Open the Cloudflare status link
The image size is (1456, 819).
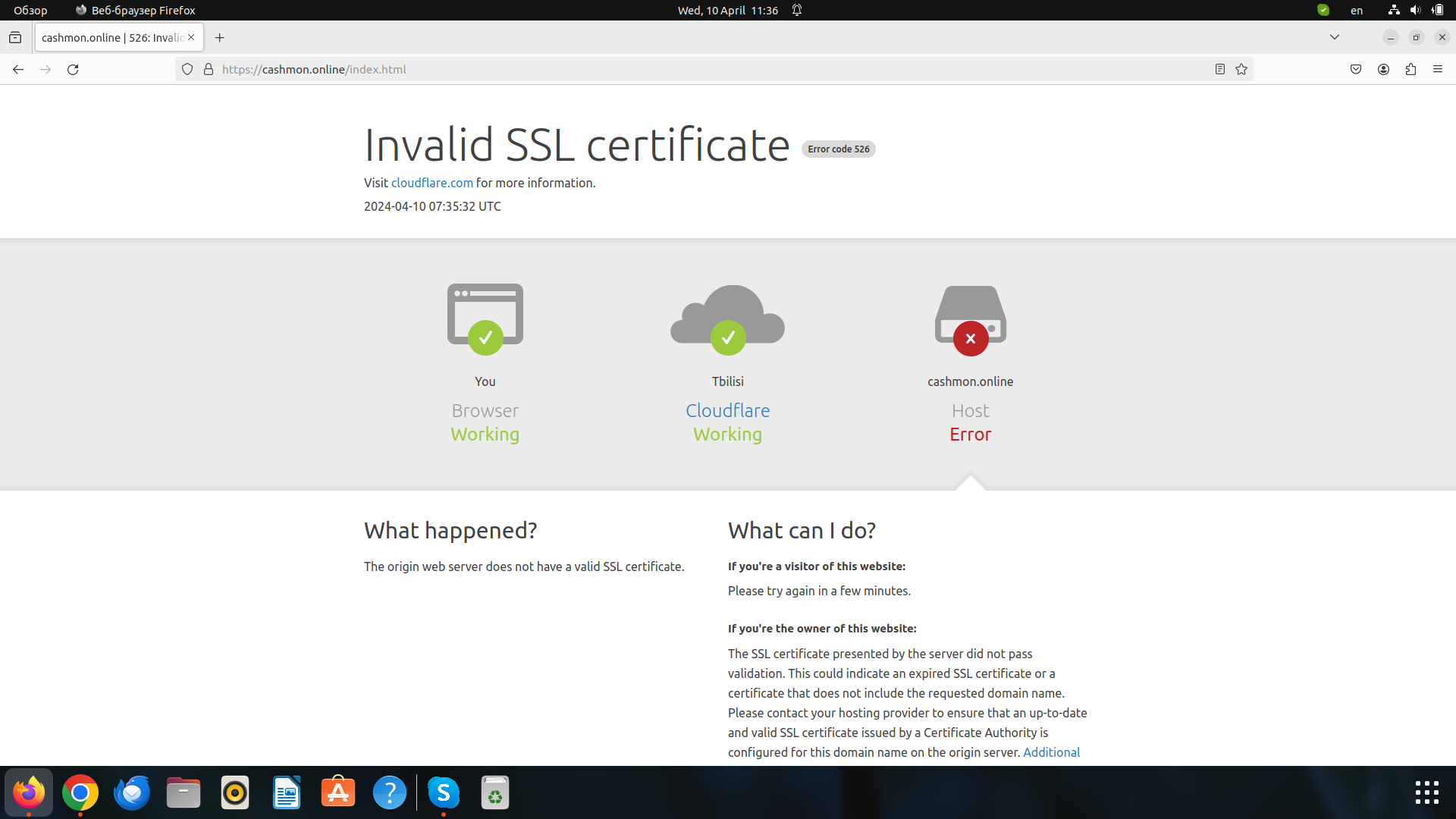tap(728, 410)
